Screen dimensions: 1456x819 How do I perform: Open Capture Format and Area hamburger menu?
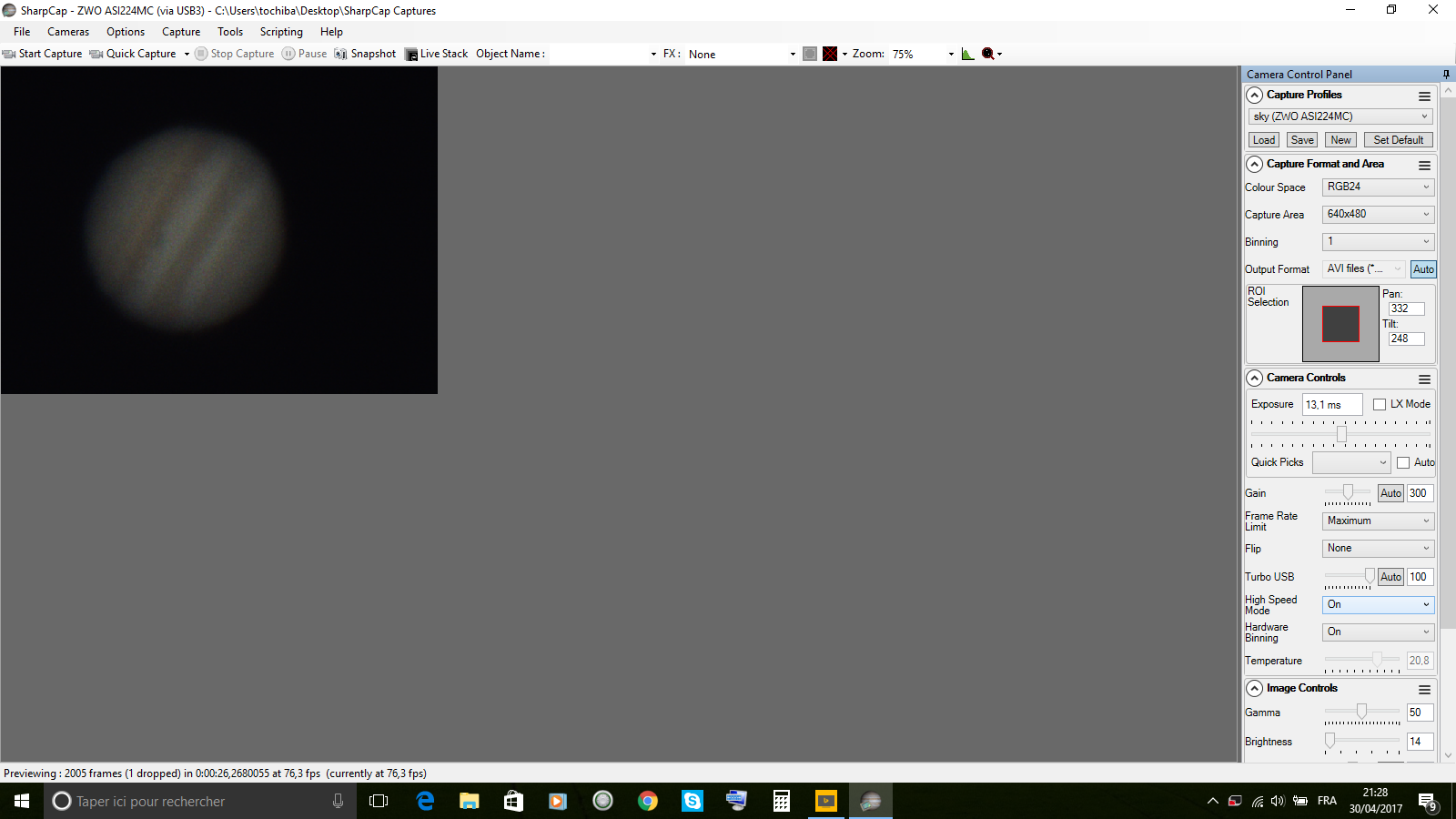(1424, 165)
